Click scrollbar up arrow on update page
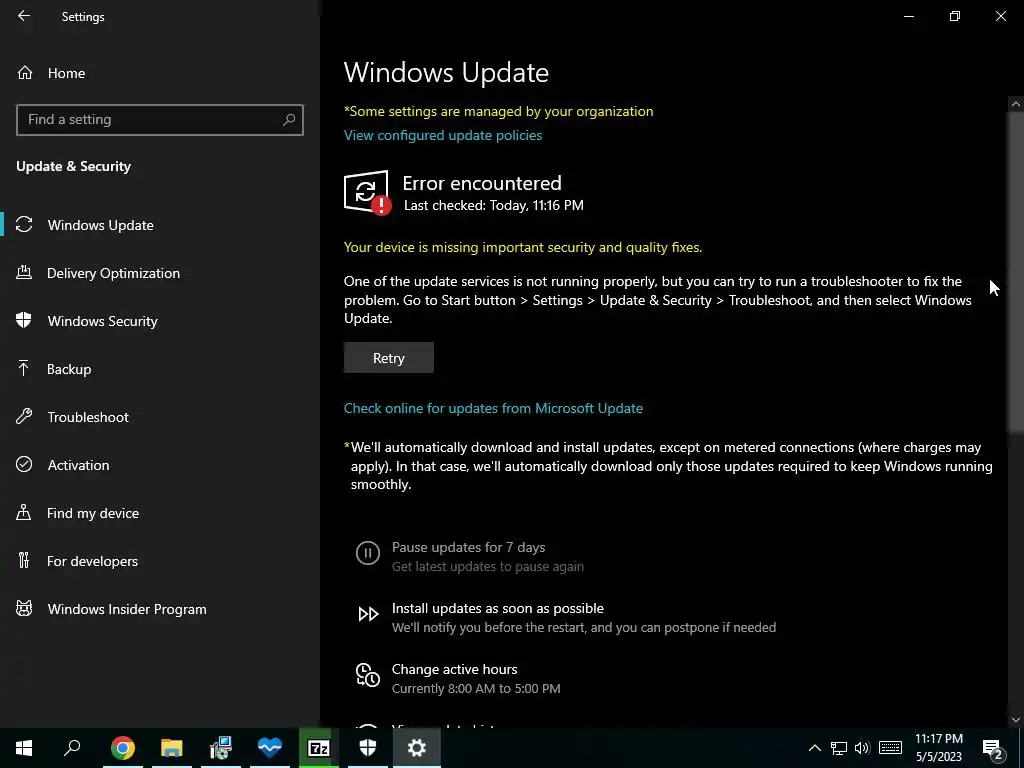The width and height of the screenshot is (1024, 768). pos(1016,104)
